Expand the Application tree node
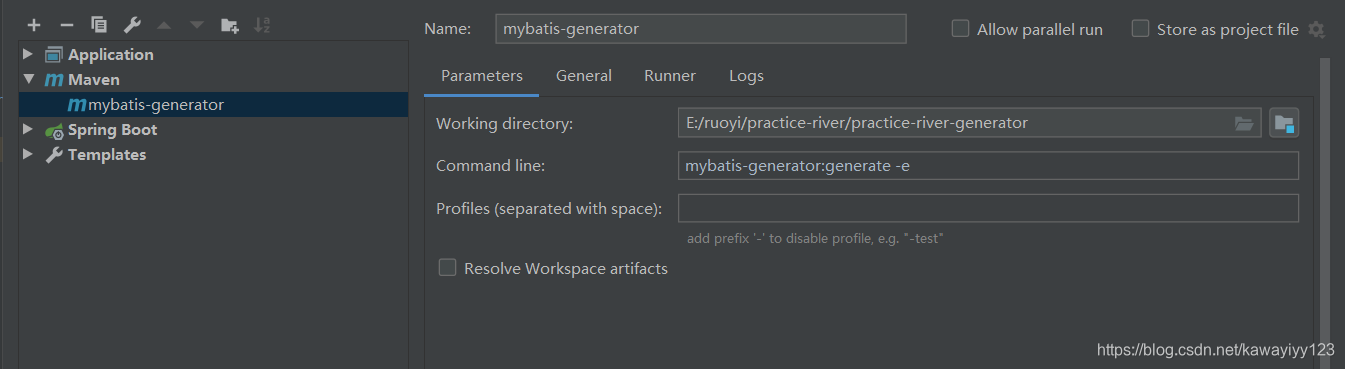1345x369 pixels. click(x=28, y=54)
